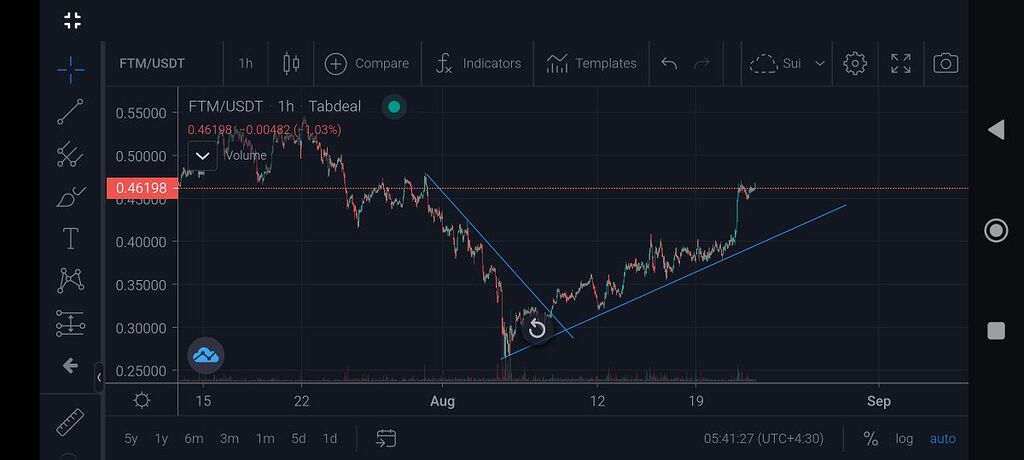Viewport: 1024px width, 460px height.
Task: Open the chart patterns tool
Action: [x=70, y=281]
